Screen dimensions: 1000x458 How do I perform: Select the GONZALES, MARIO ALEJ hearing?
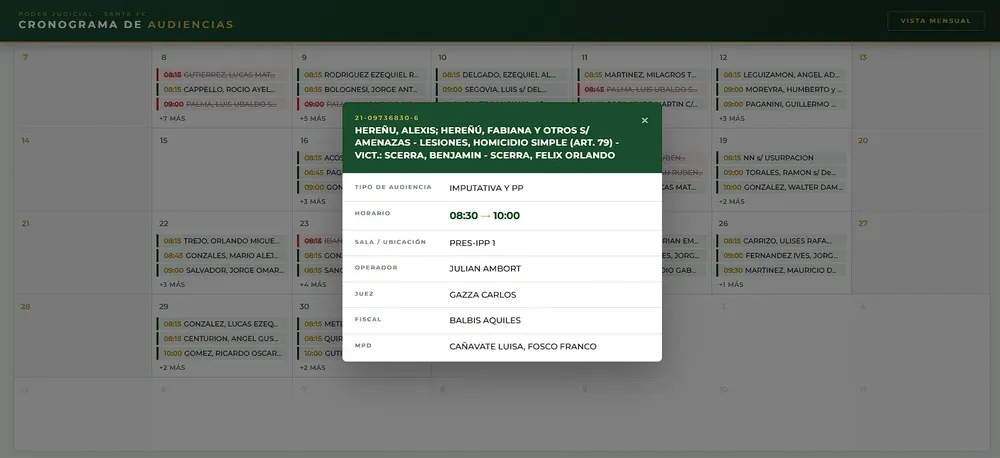click(221, 255)
